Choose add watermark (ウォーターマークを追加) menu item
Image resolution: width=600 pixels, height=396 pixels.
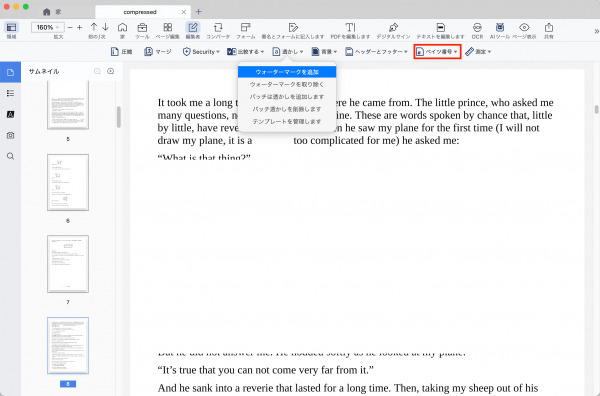tap(287, 72)
